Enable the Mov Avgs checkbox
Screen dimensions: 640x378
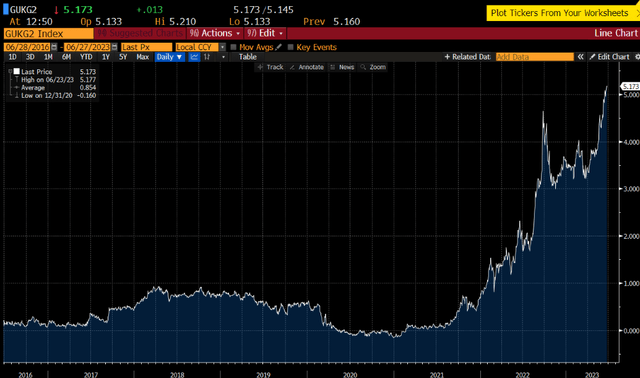click(233, 47)
